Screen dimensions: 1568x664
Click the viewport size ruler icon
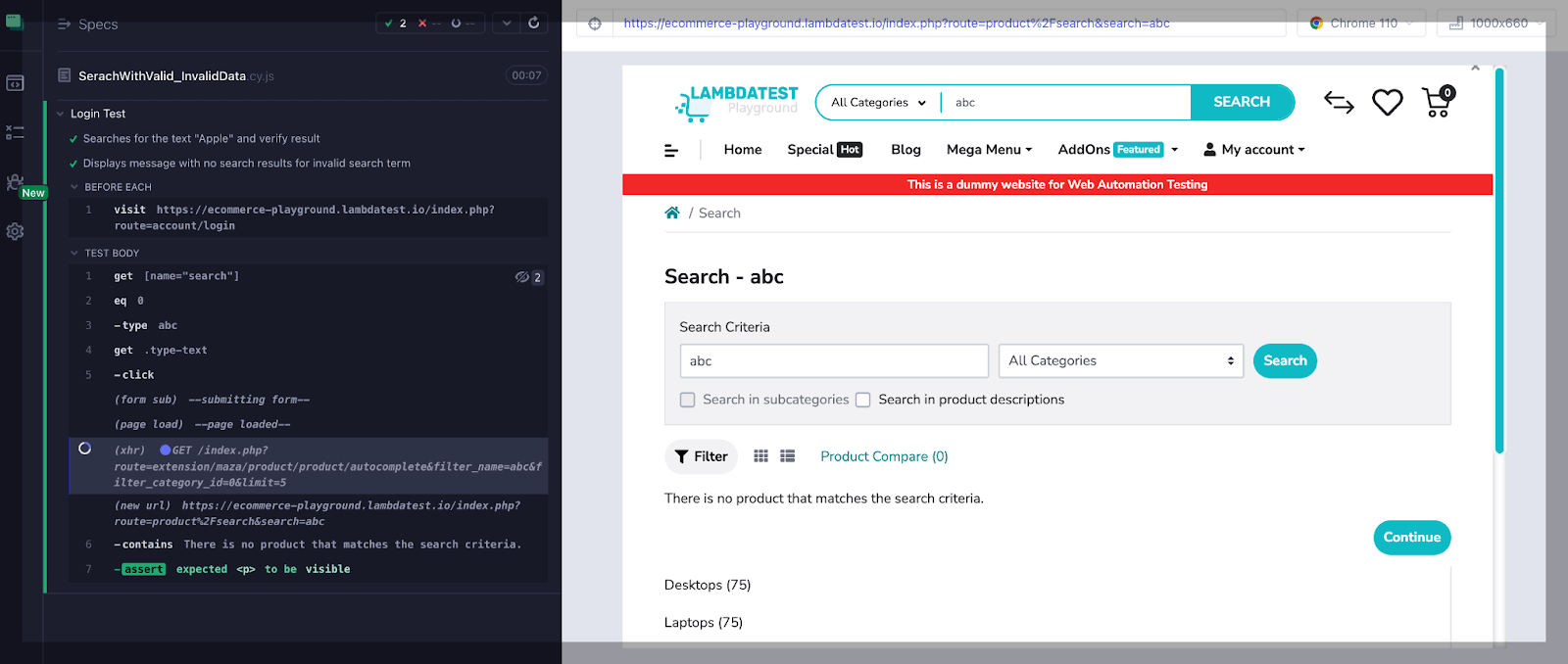[x=1455, y=24]
